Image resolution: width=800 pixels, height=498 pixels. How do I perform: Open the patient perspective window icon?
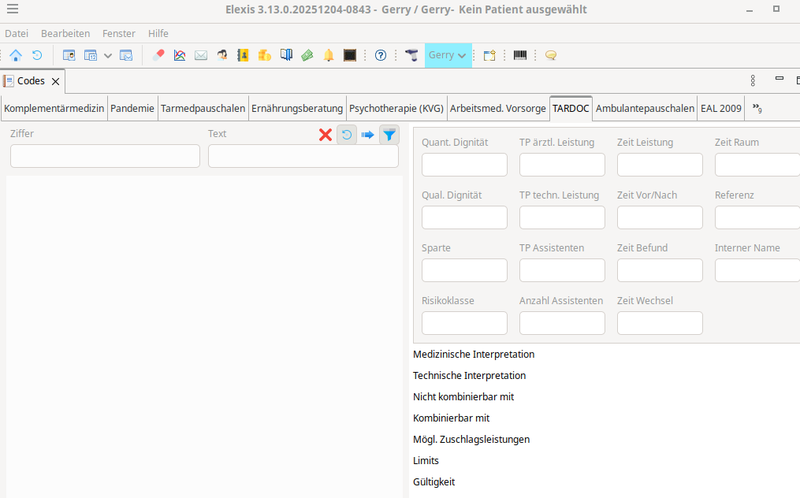coord(69,55)
